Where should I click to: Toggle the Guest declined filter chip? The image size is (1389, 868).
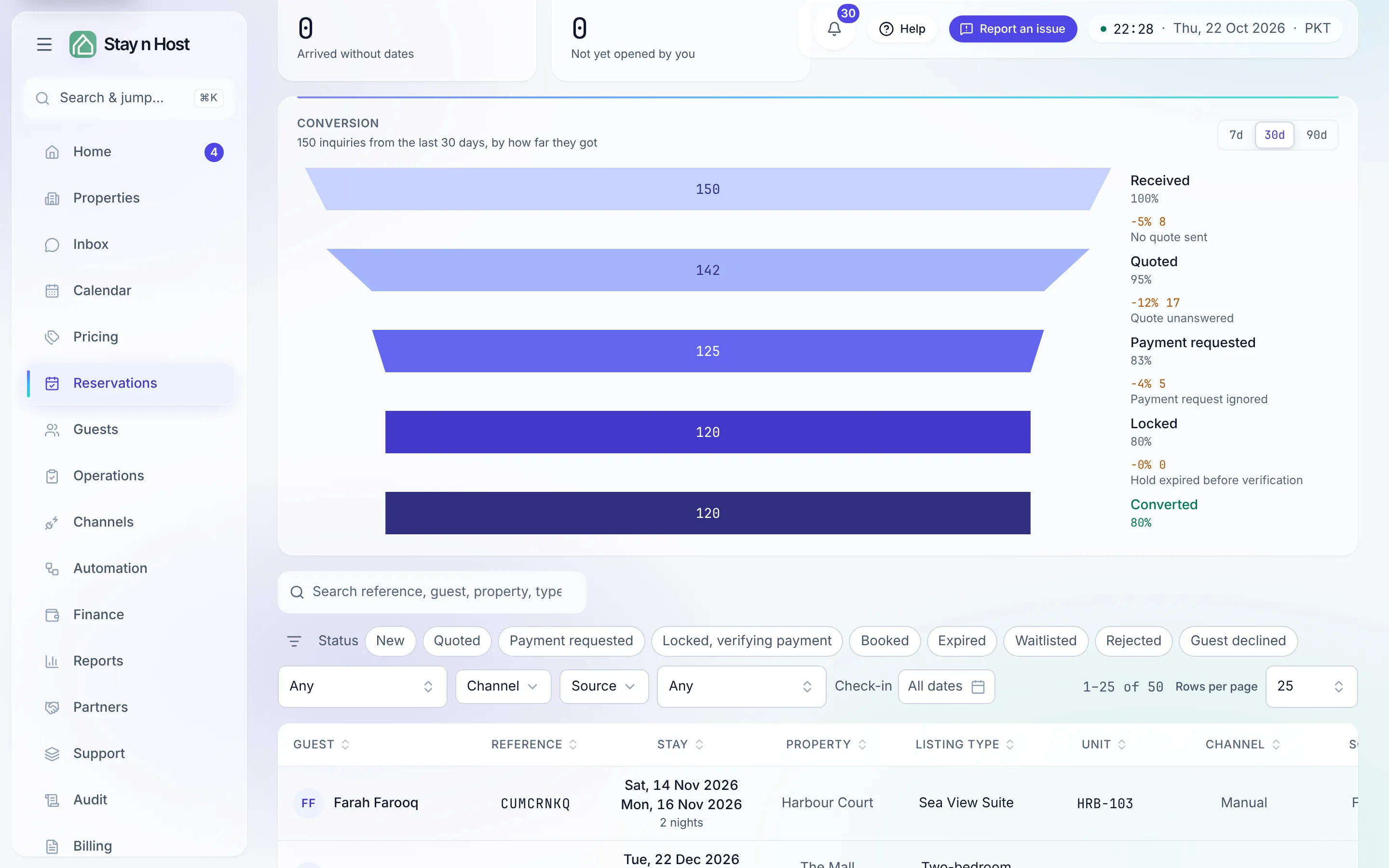pyautogui.click(x=1238, y=641)
